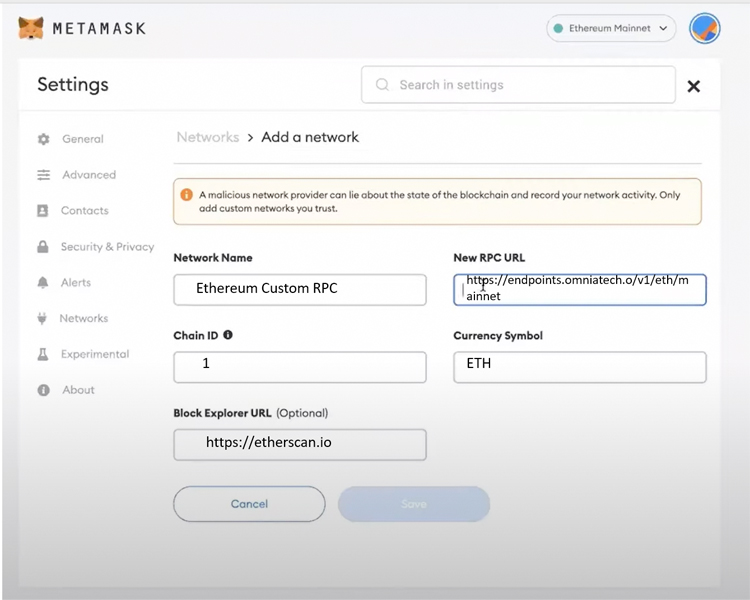Open General settings
Screen dimensions: 750x600
pos(83,139)
